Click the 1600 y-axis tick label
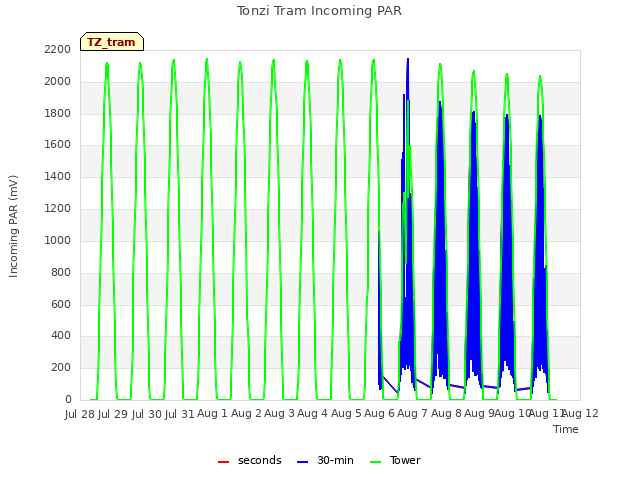Image resolution: width=640 pixels, height=480 pixels. point(58,144)
